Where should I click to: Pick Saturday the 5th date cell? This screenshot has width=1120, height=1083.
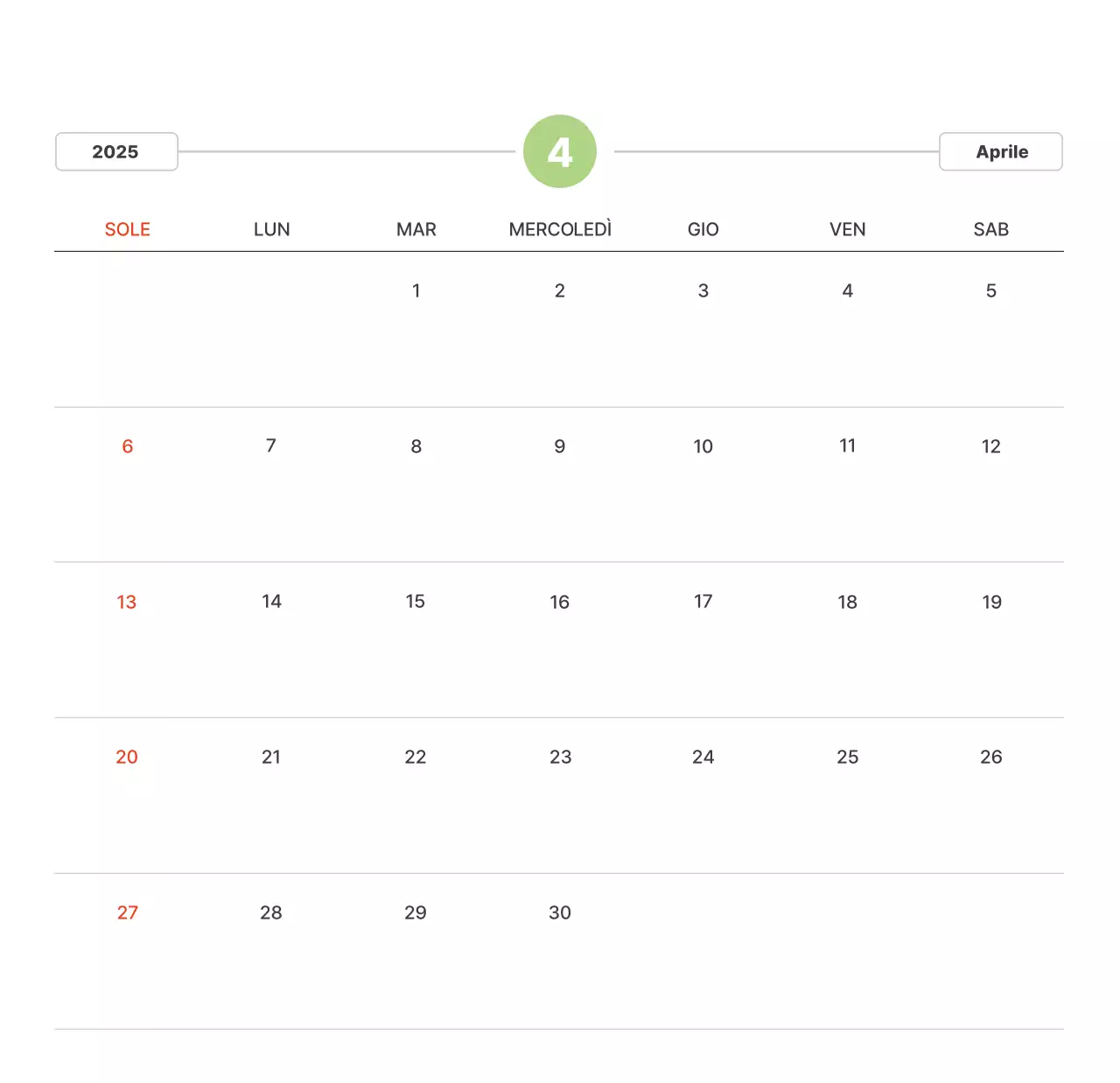pyautogui.click(x=991, y=290)
